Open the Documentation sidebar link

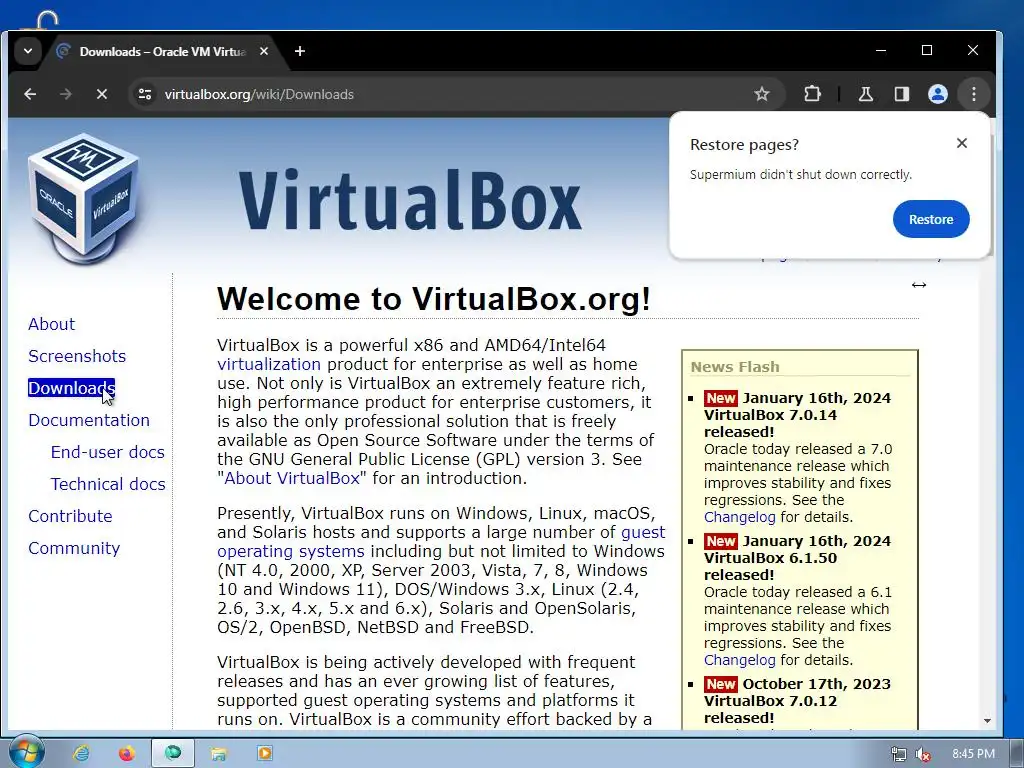(x=89, y=420)
